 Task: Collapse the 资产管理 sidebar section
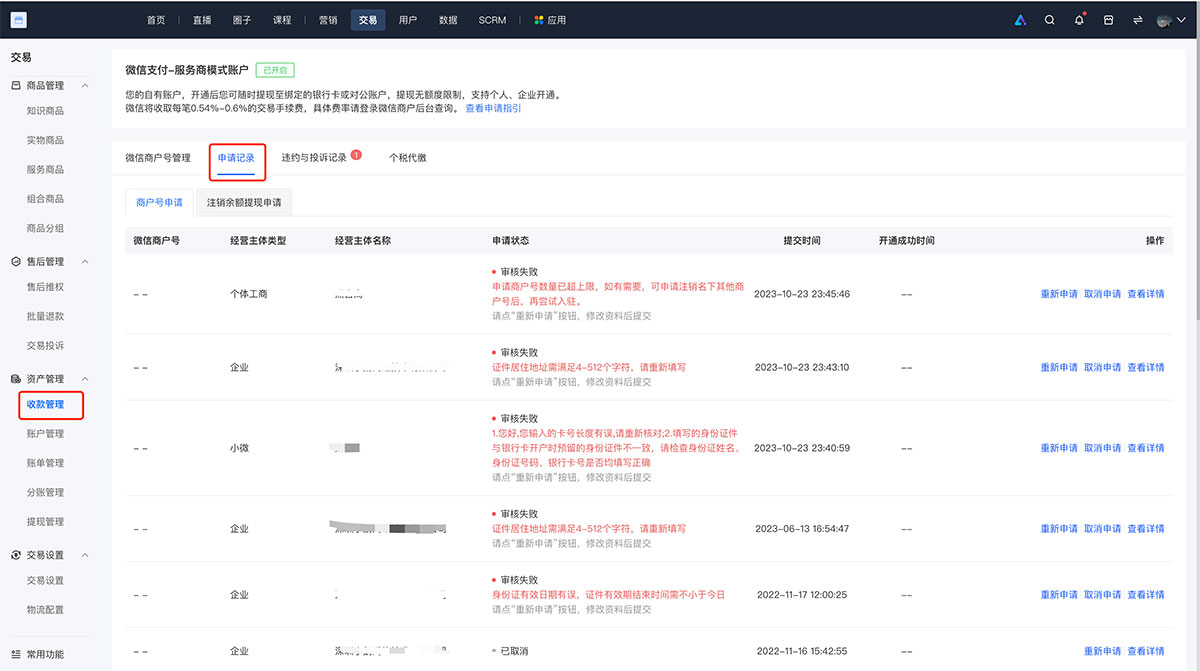coord(85,379)
